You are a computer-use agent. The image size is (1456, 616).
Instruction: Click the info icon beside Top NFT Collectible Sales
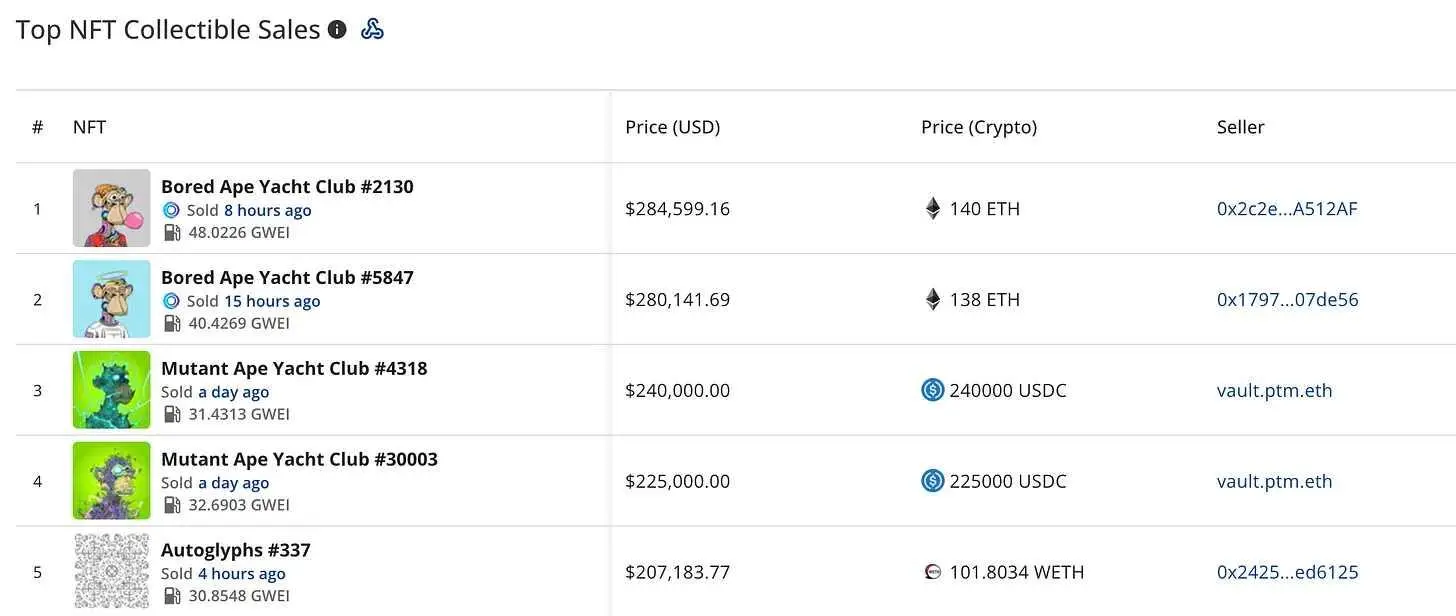tap(337, 30)
